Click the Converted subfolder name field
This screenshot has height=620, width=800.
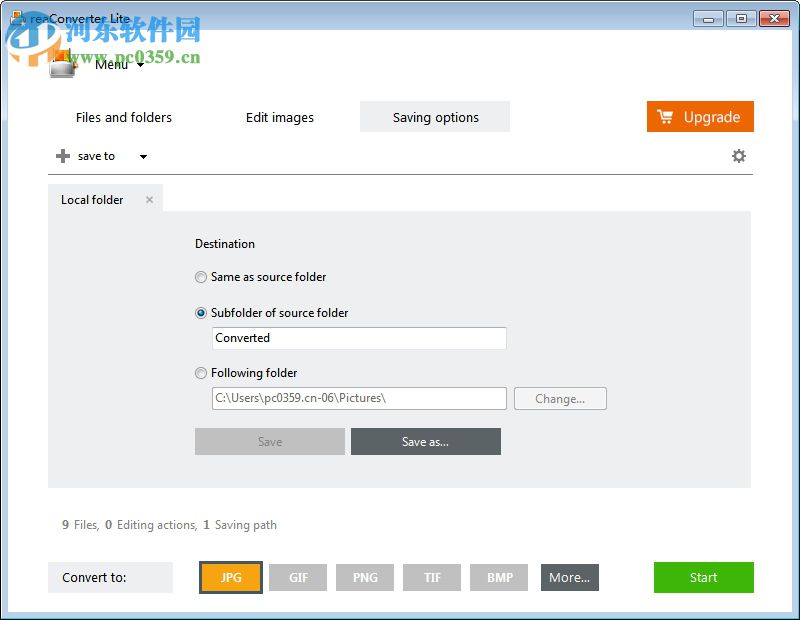(359, 338)
